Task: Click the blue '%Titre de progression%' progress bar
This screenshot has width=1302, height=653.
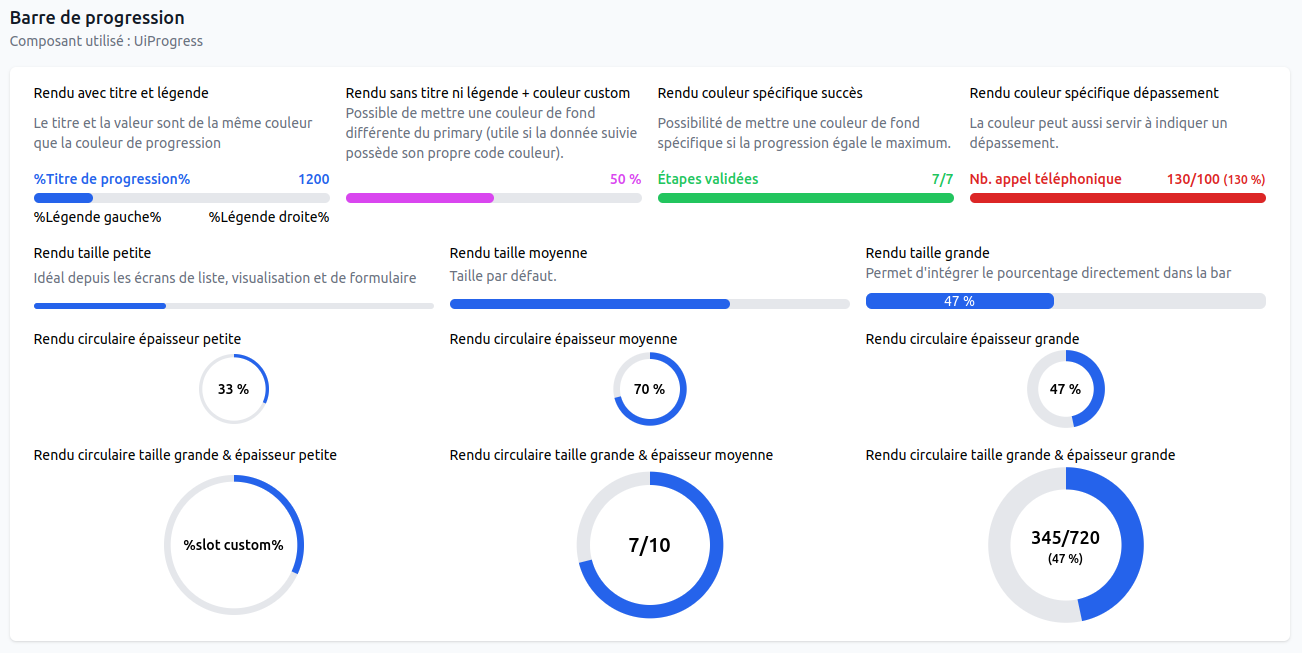Action: point(181,198)
